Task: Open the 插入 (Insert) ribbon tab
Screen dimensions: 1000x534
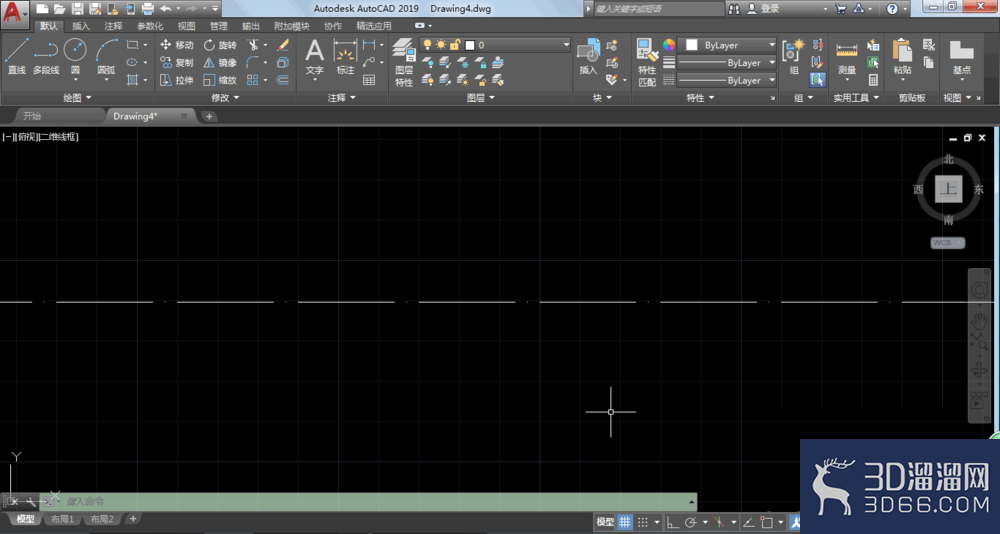Action: [x=81, y=26]
